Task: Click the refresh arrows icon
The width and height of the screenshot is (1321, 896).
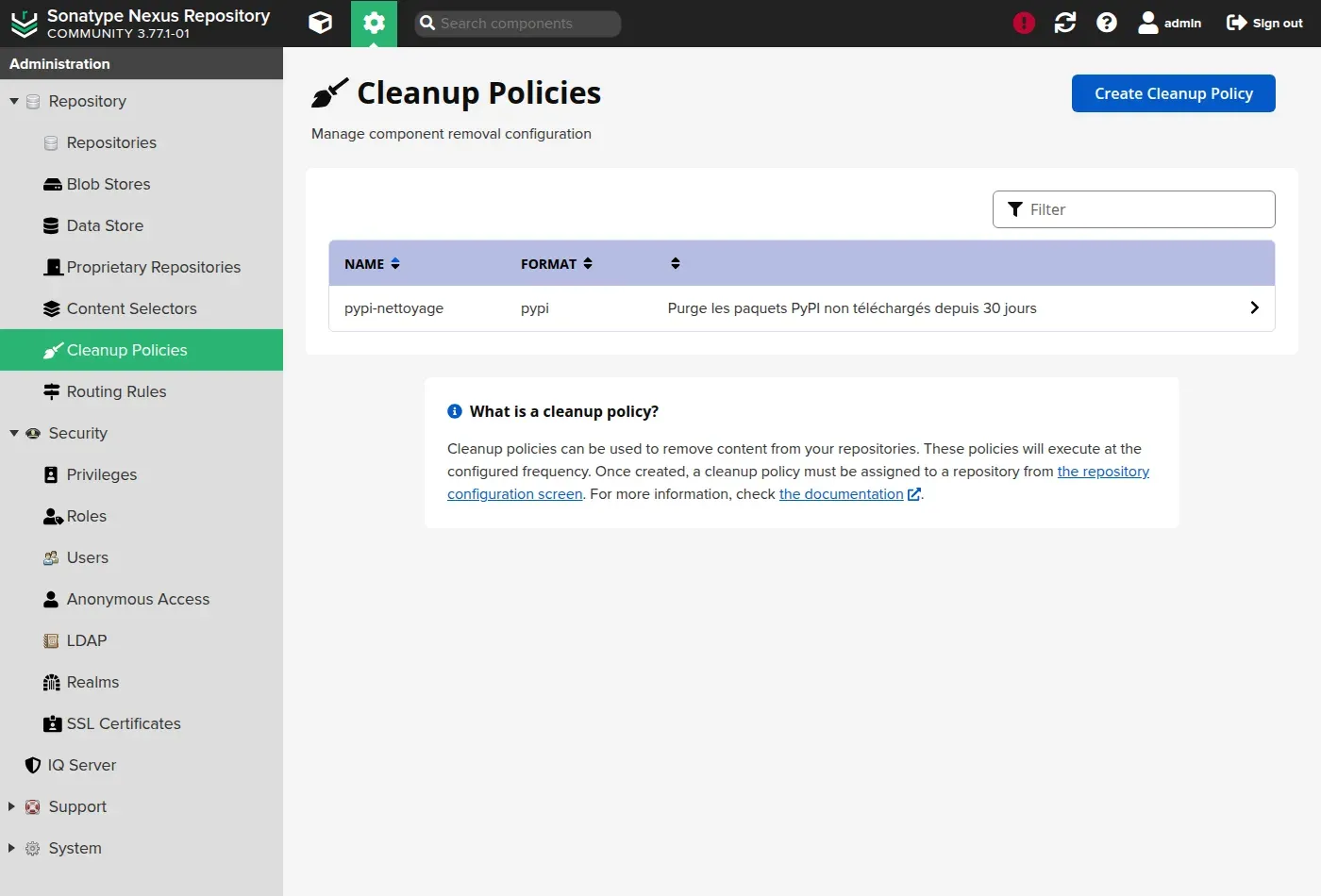Action: (x=1065, y=23)
